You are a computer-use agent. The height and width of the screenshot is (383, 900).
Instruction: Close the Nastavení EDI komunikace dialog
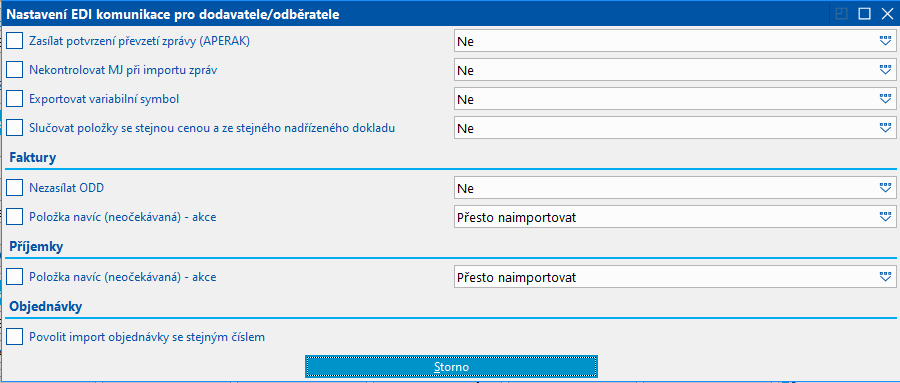[887, 14]
